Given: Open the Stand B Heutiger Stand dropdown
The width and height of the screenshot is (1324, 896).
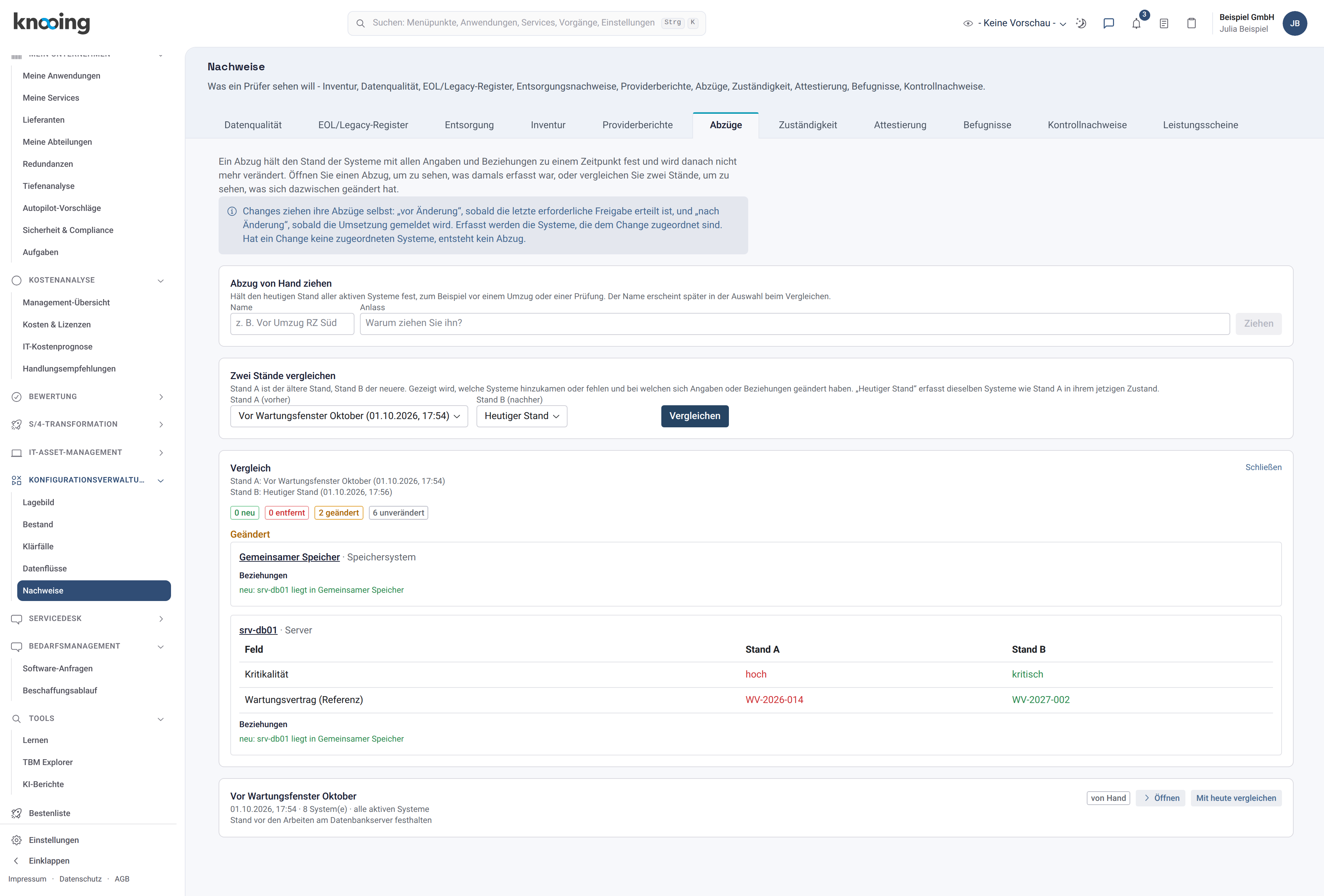Looking at the screenshot, I should click(x=522, y=416).
